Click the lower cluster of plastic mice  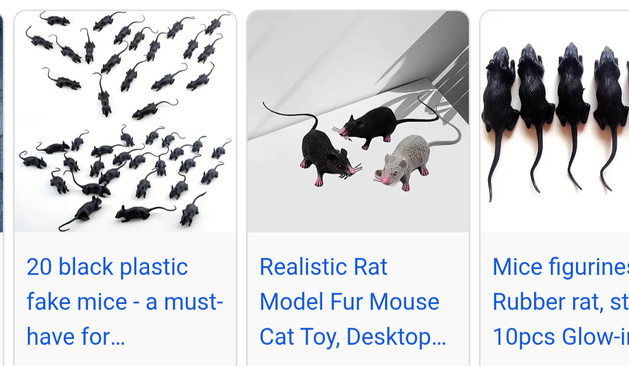tap(124, 177)
